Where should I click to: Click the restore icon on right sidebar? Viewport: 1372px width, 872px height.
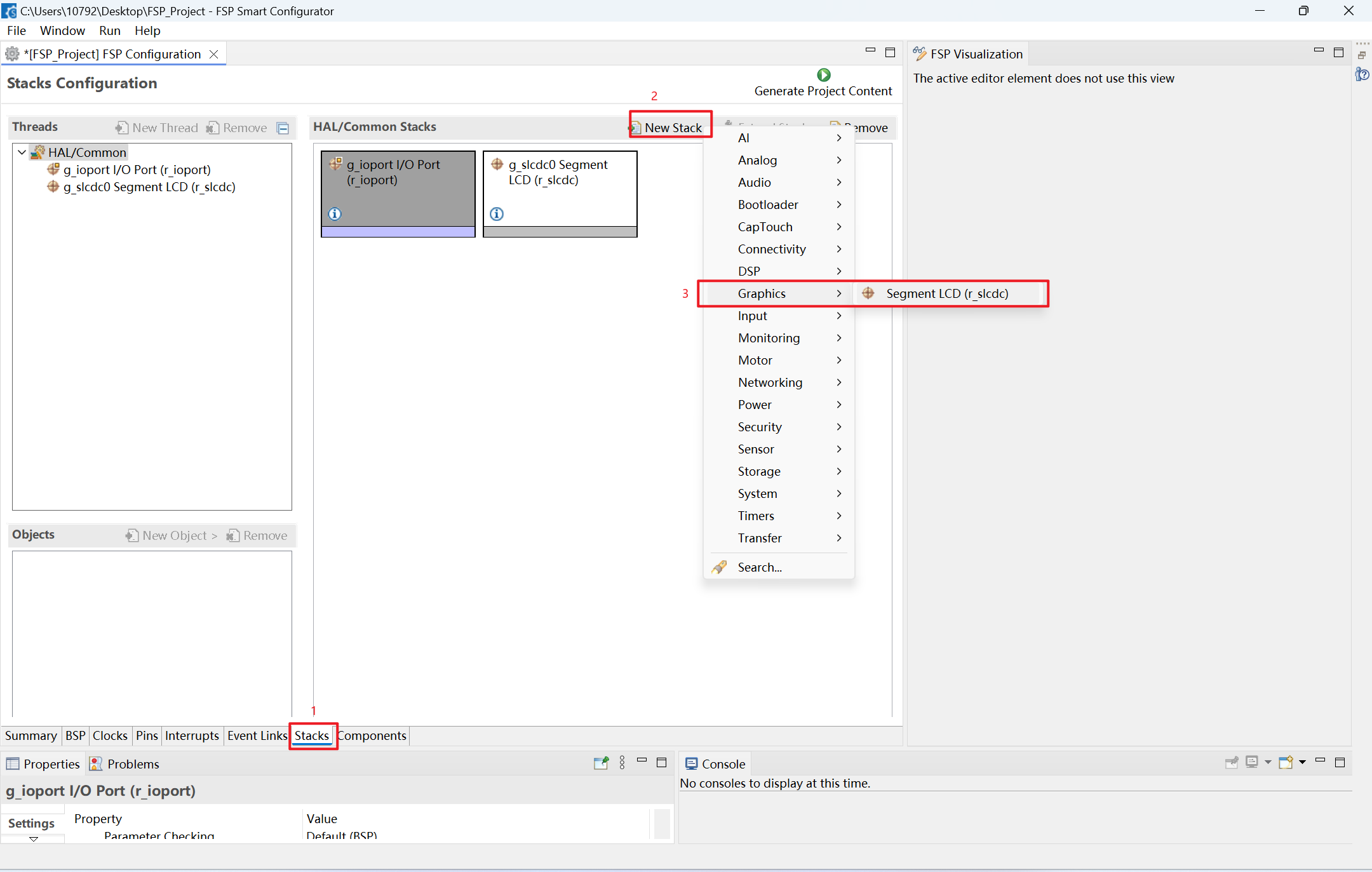pyautogui.click(x=1362, y=55)
